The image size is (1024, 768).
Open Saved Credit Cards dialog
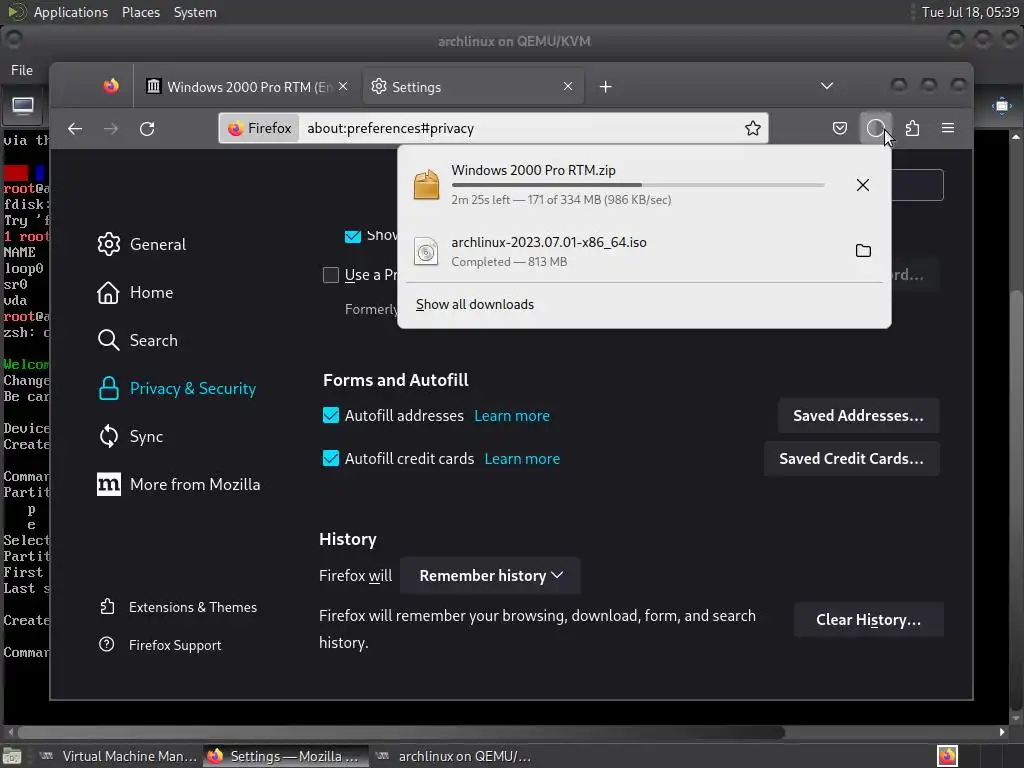coord(852,458)
